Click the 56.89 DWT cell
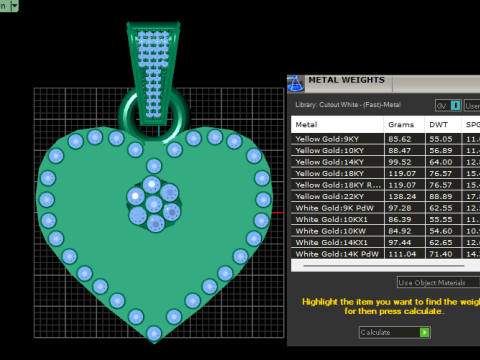The image size is (480, 360). coord(443,151)
